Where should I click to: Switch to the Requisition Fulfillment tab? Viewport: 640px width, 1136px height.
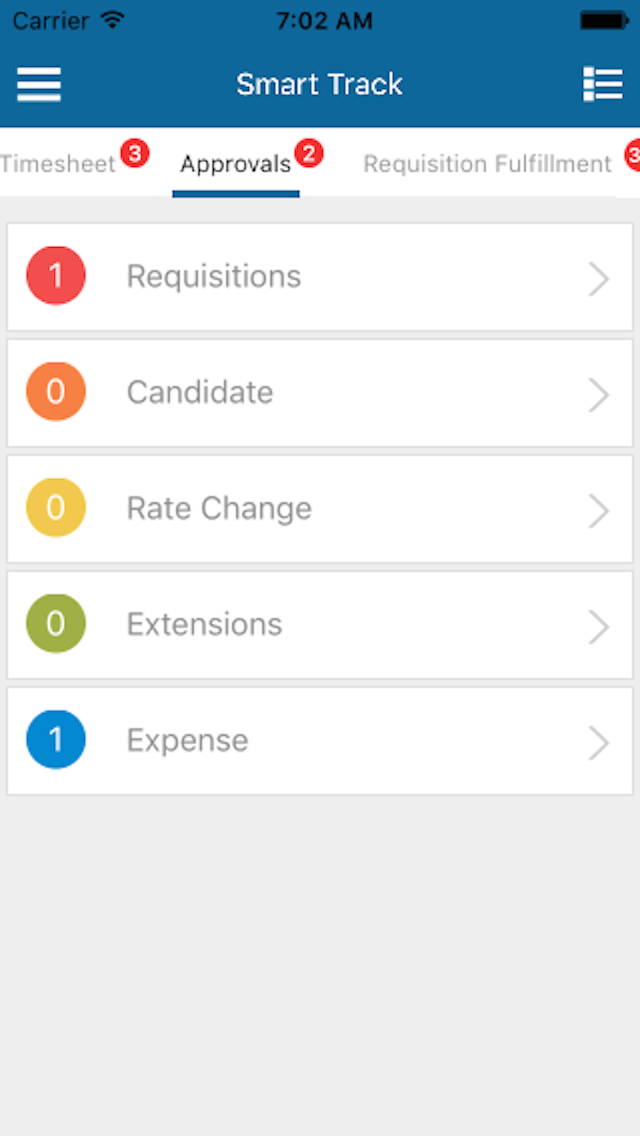pyautogui.click(x=487, y=164)
